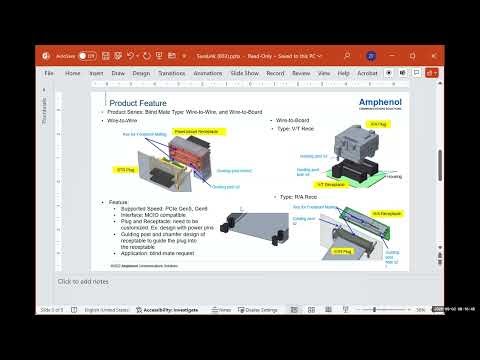Open the user account avatar
This screenshot has height=360, width=480.
pyautogui.click(x=371, y=56)
